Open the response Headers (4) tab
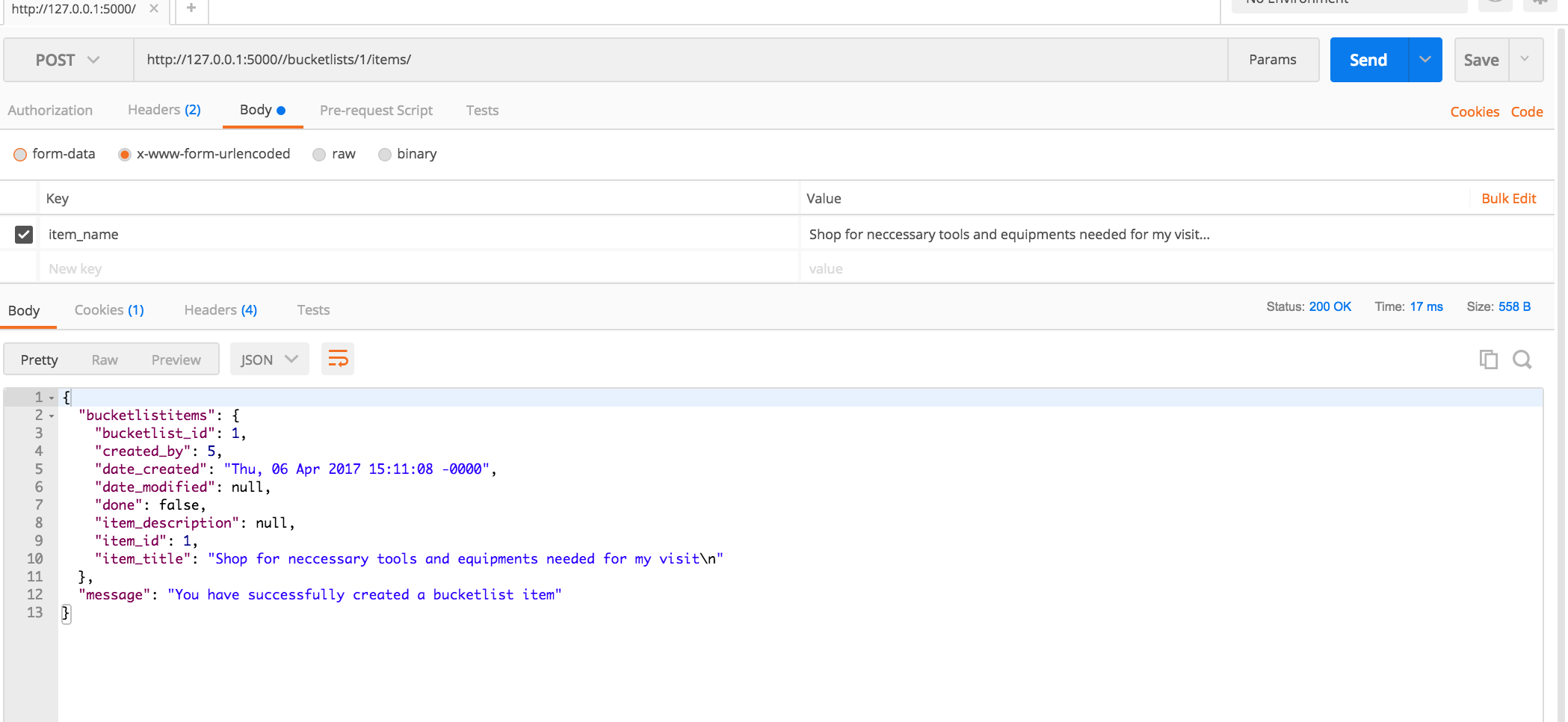 tap(220, 309)
